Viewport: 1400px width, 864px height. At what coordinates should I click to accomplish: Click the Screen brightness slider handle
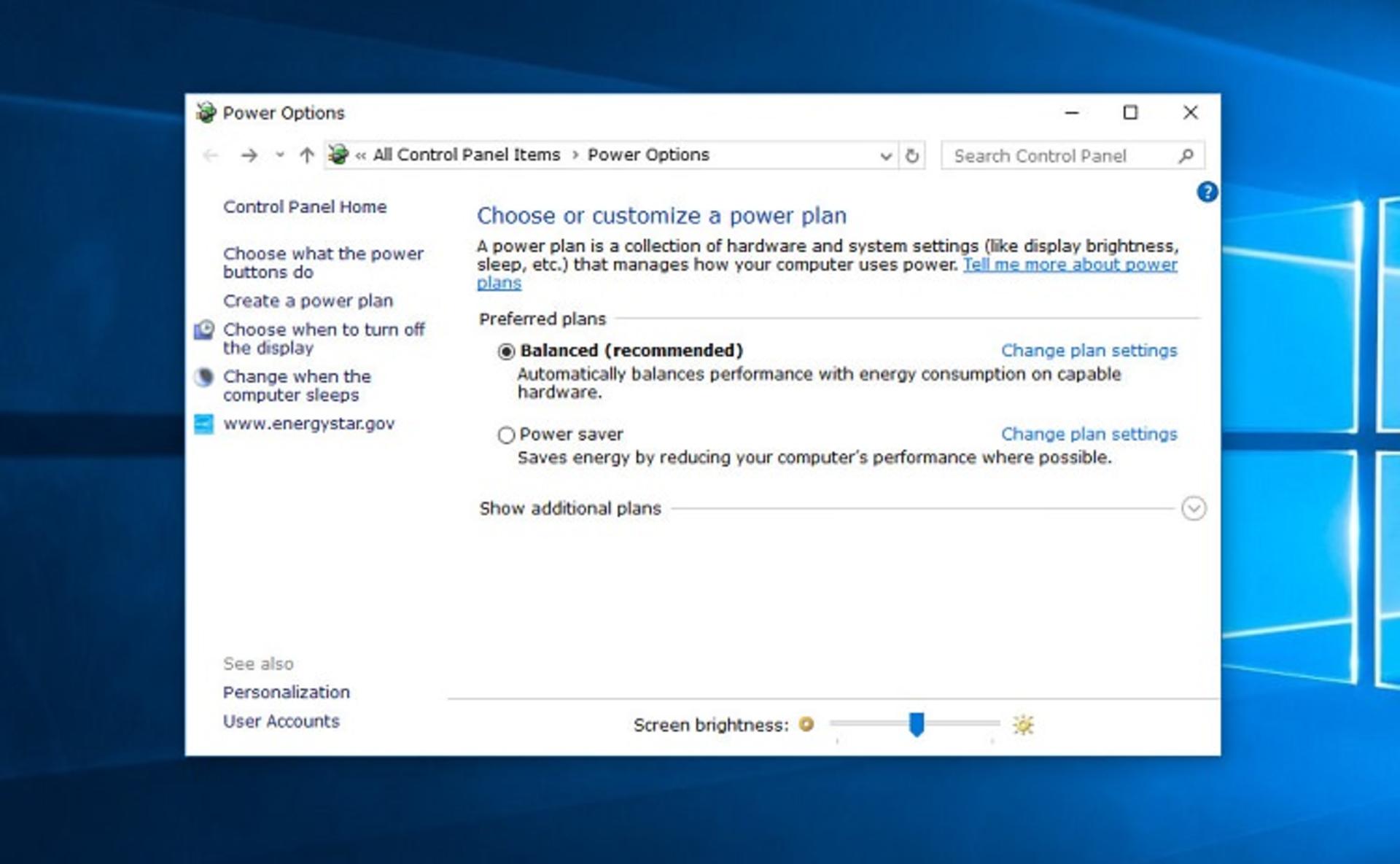point(917,724)
